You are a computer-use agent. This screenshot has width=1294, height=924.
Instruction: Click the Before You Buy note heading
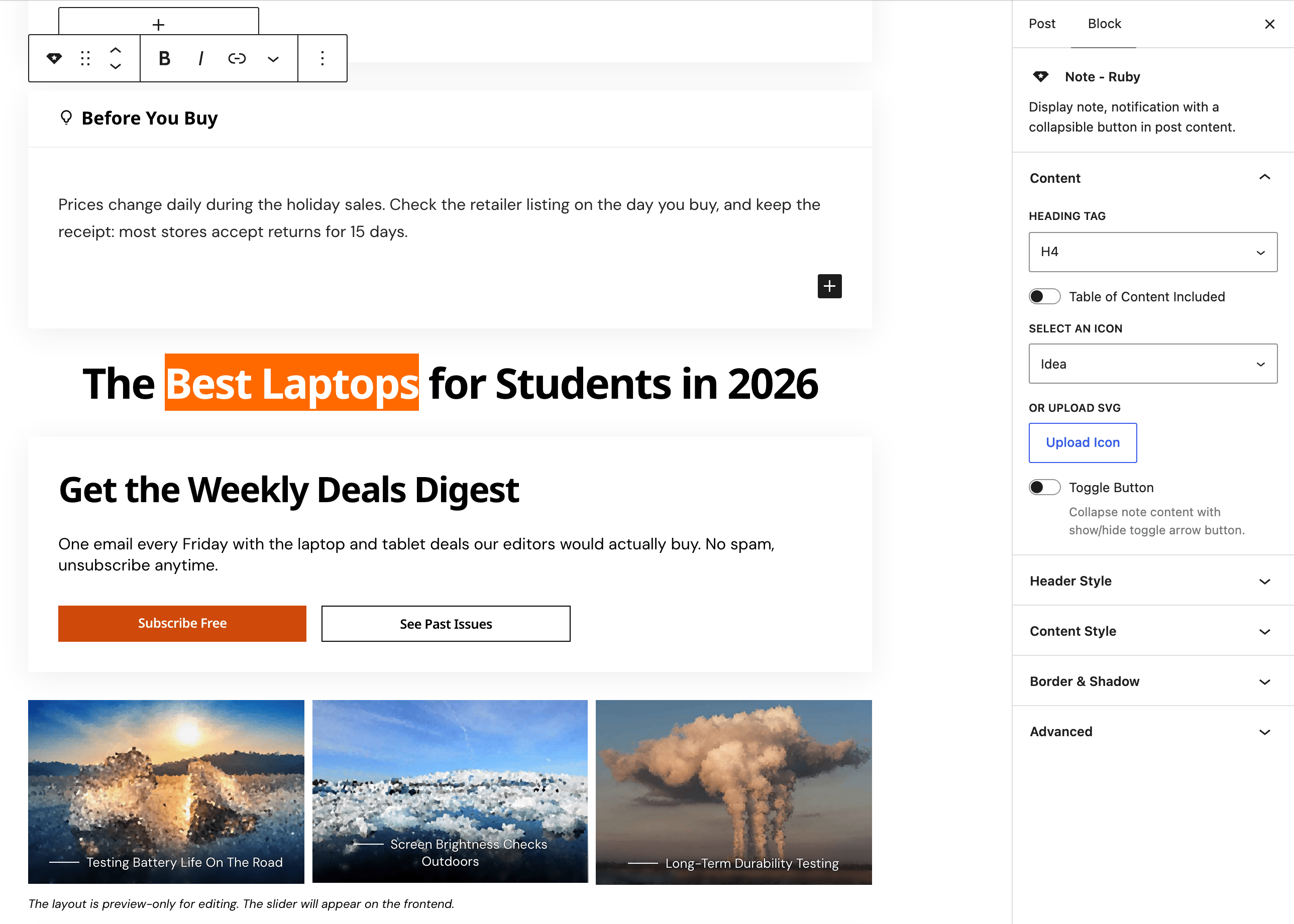pyautogui.click(x=150, y=118)
